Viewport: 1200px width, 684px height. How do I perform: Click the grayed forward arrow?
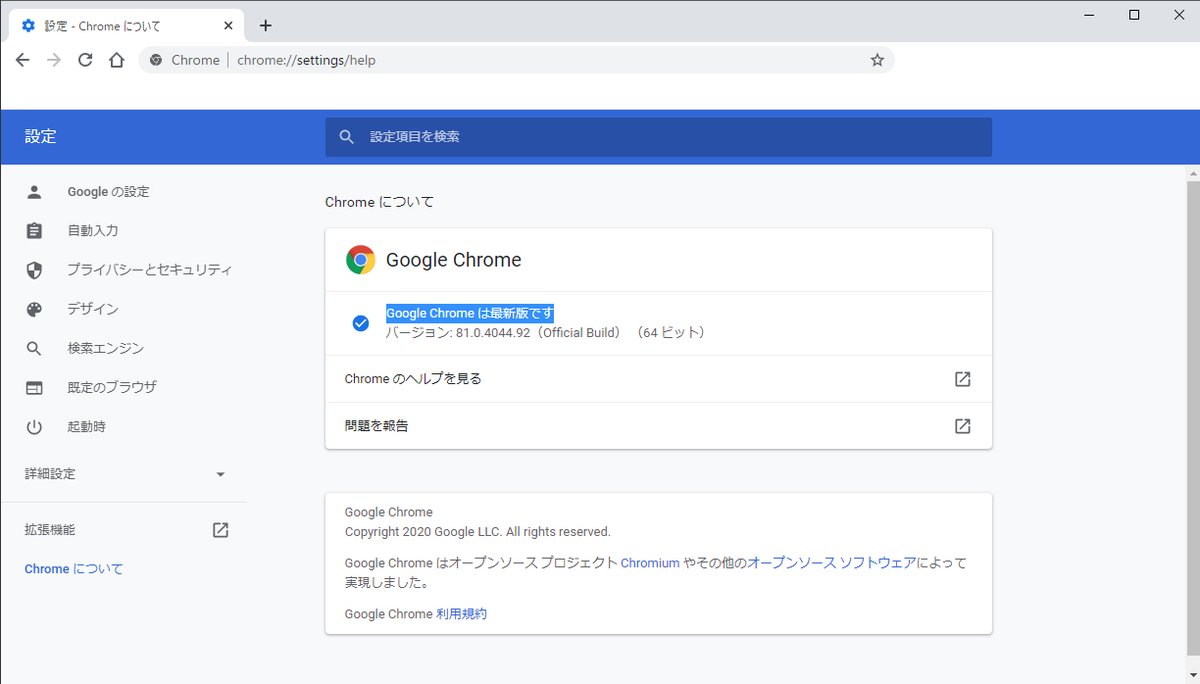click(x=54, y=60)
